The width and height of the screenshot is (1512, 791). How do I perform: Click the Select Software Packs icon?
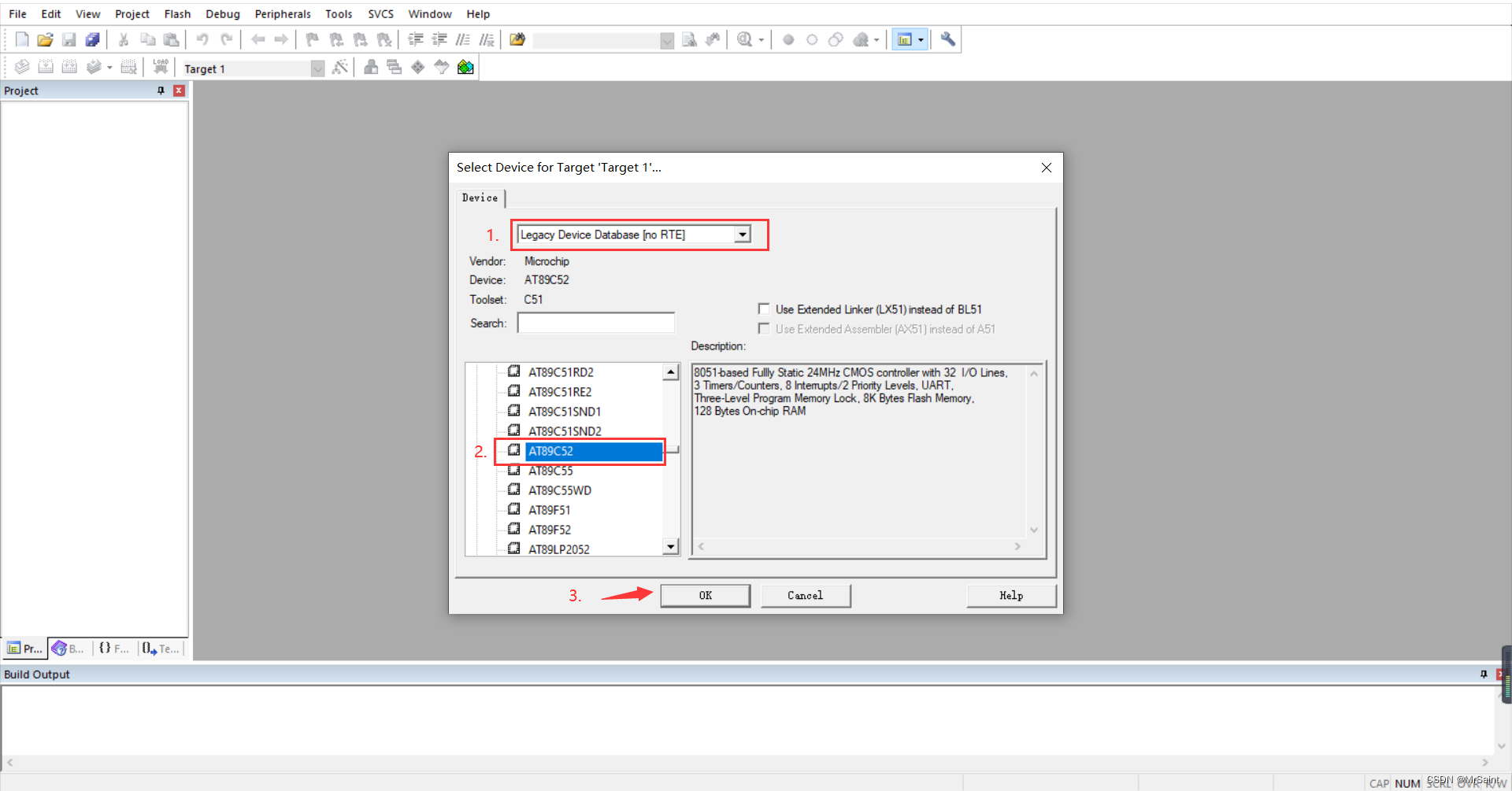pos(442,67)
